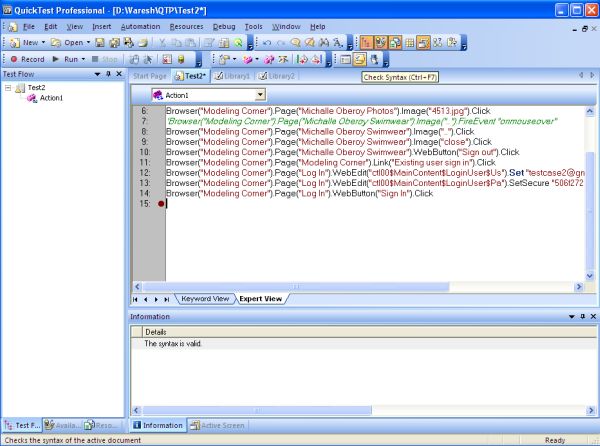Toggle the Test Flow pane icon
600x446 pixels.
click(366, 42)
